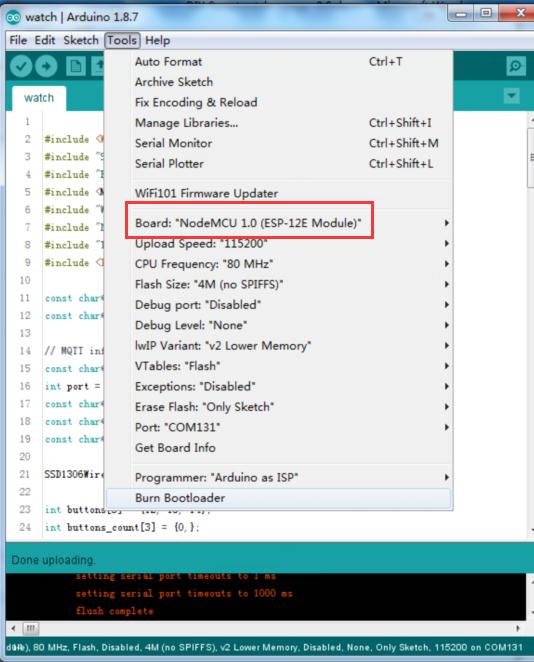Choose Archive Sketch
Screen dimensions: 534x662
coord(279,82)
